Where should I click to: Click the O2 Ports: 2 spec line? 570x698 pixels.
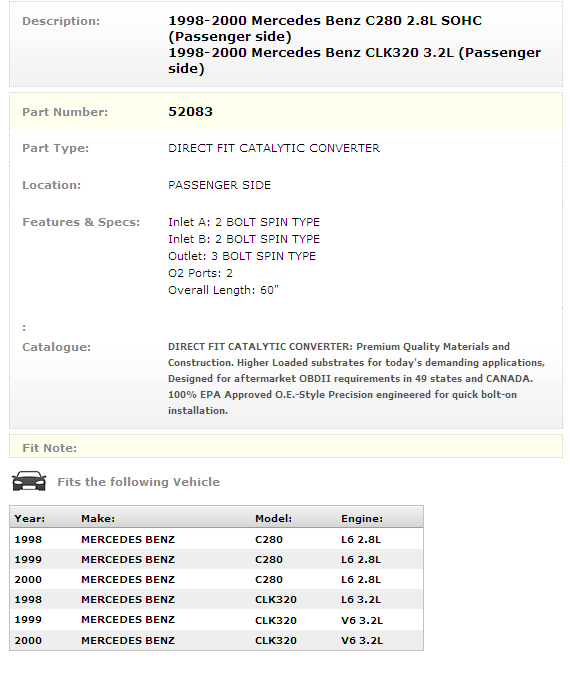[x=200, y=273]
